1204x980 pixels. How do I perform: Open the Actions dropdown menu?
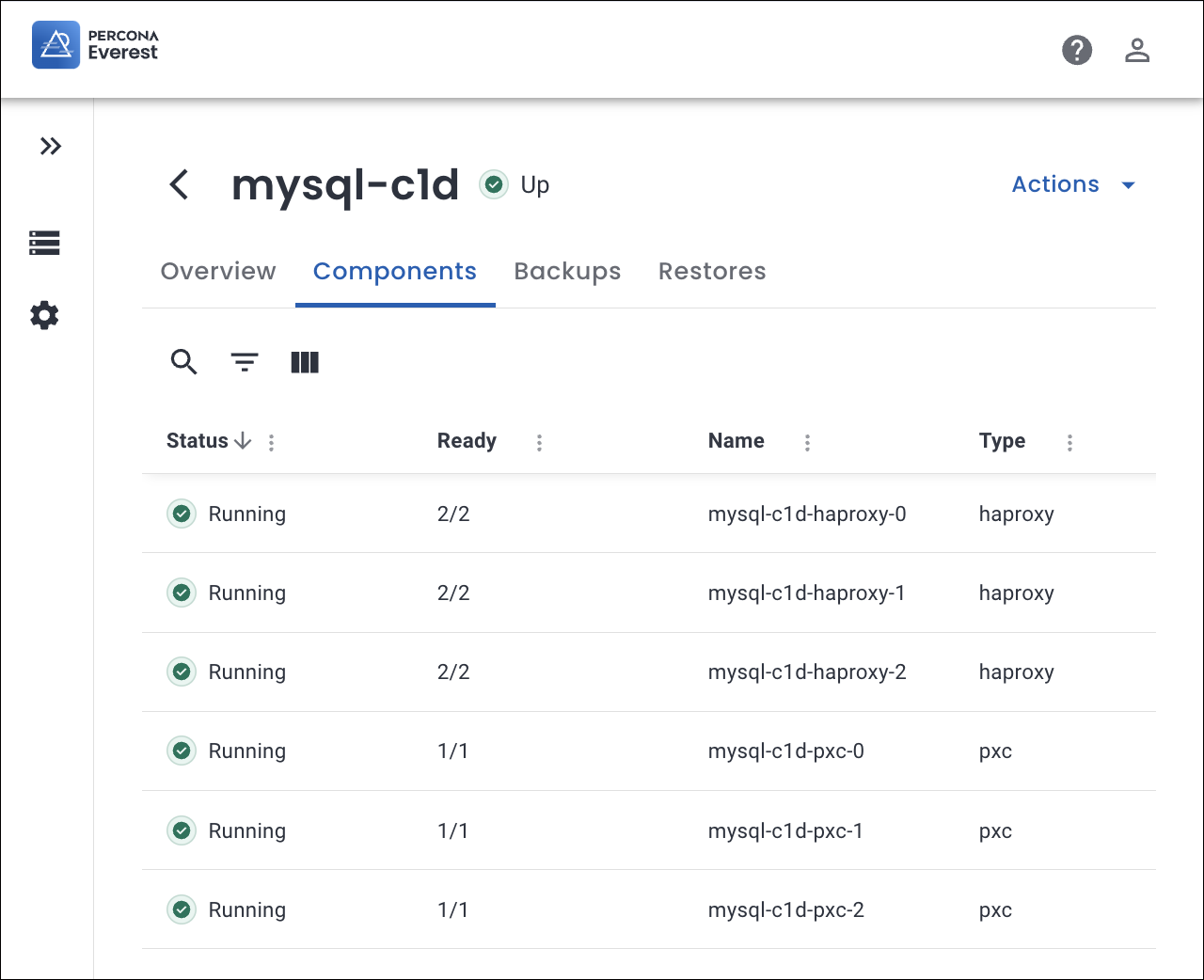pos(1073,184)
